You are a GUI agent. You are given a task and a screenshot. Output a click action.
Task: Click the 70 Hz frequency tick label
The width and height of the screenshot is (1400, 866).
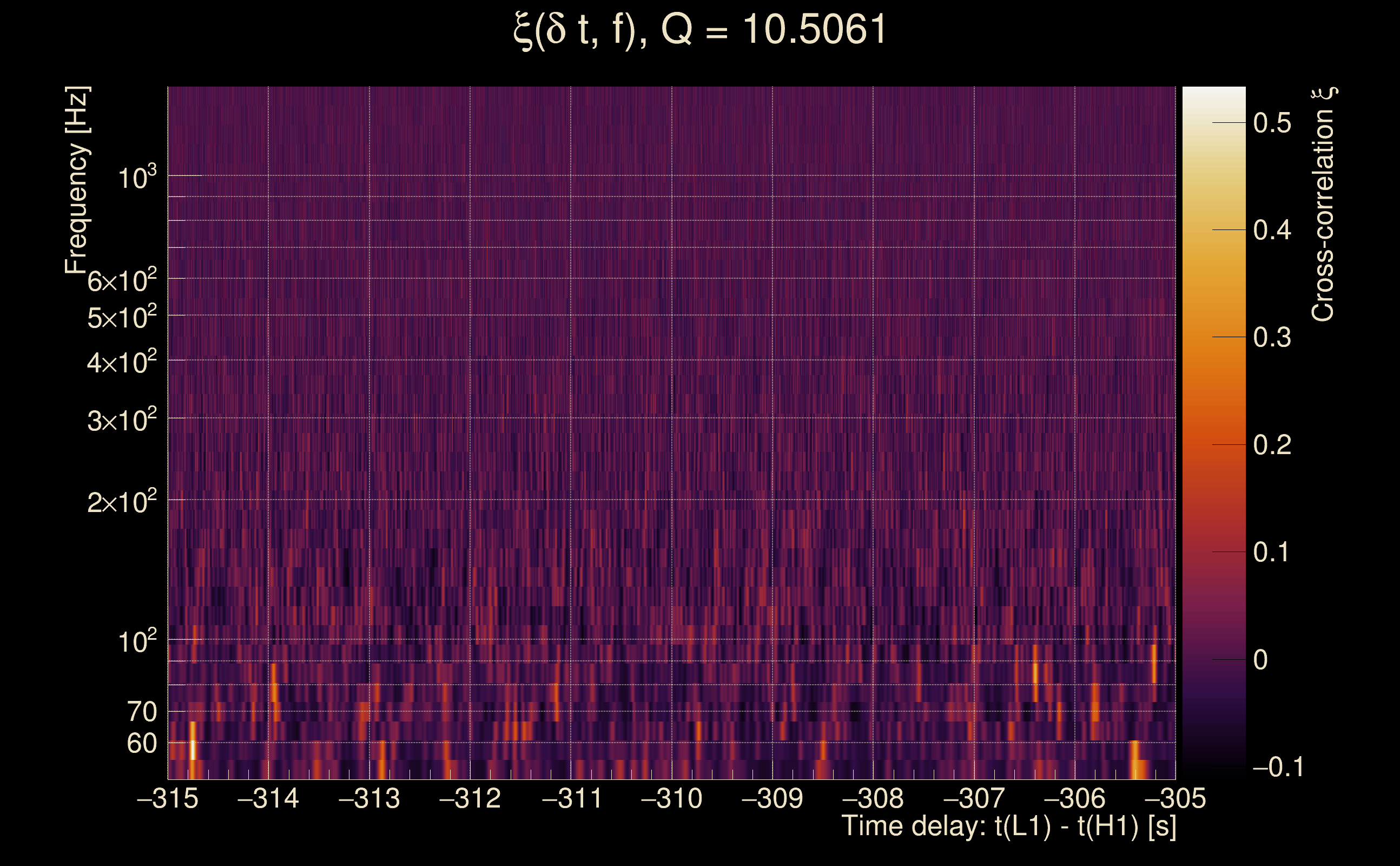click(141, 712)
